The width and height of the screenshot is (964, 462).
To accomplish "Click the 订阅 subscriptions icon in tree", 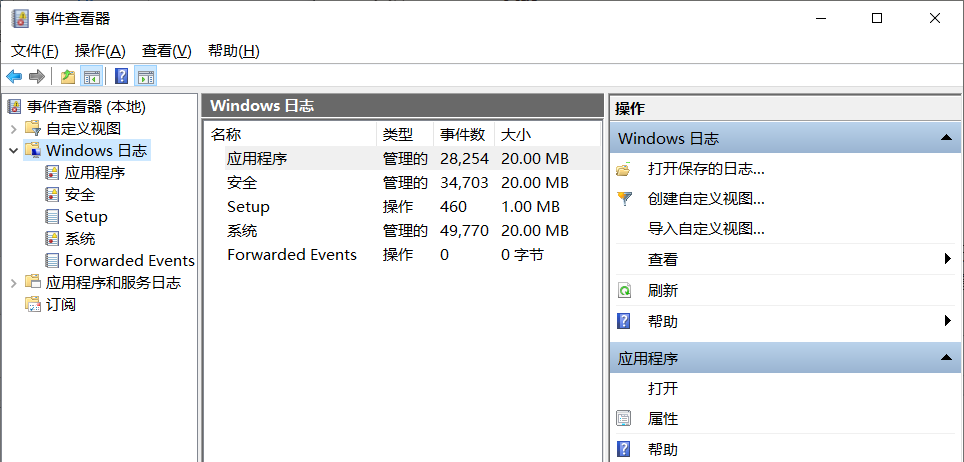I will point(33,304).
